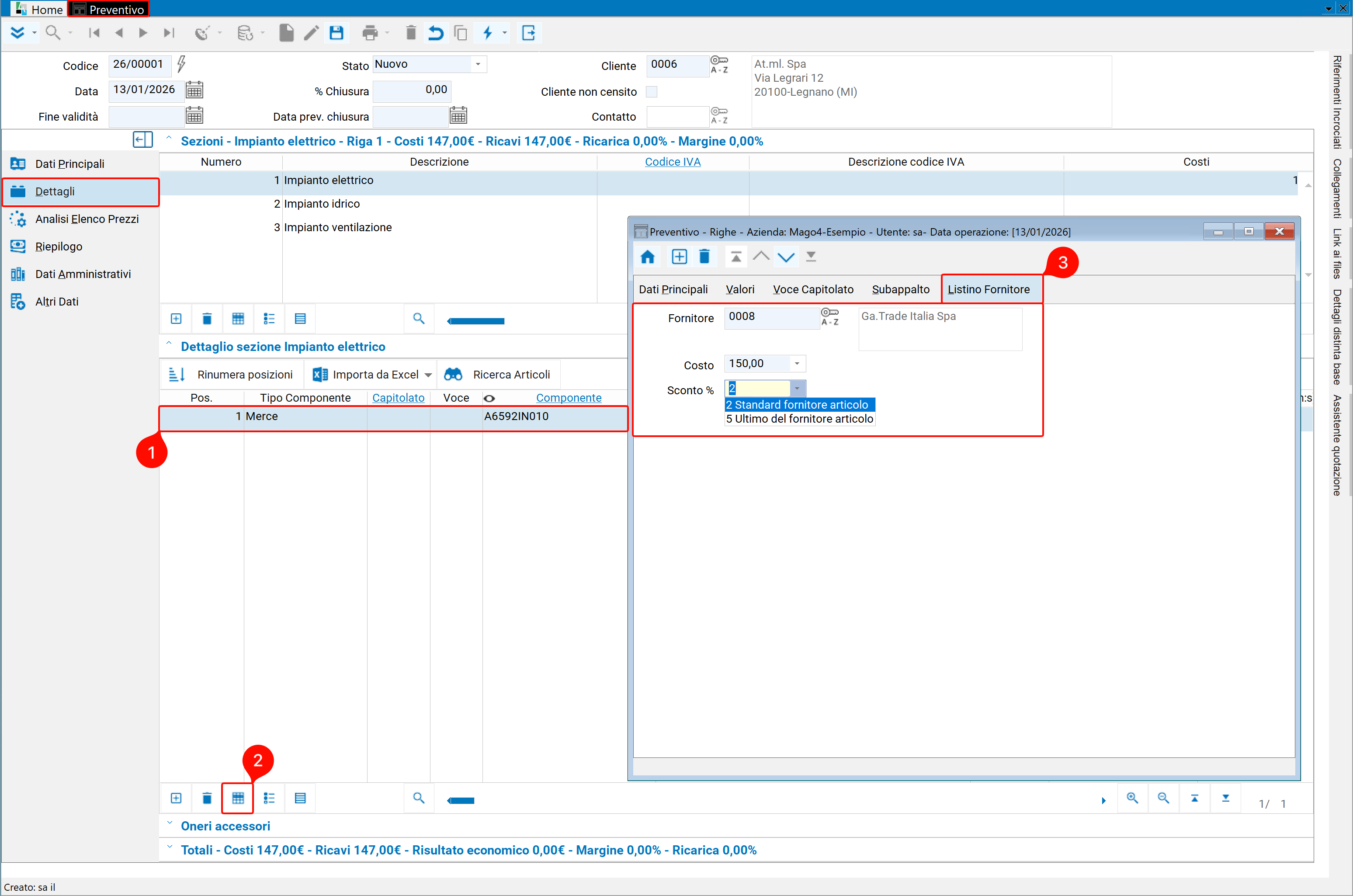
Task: Open row view icon in detail grid toolbar
Action: (x=238, y=798)
